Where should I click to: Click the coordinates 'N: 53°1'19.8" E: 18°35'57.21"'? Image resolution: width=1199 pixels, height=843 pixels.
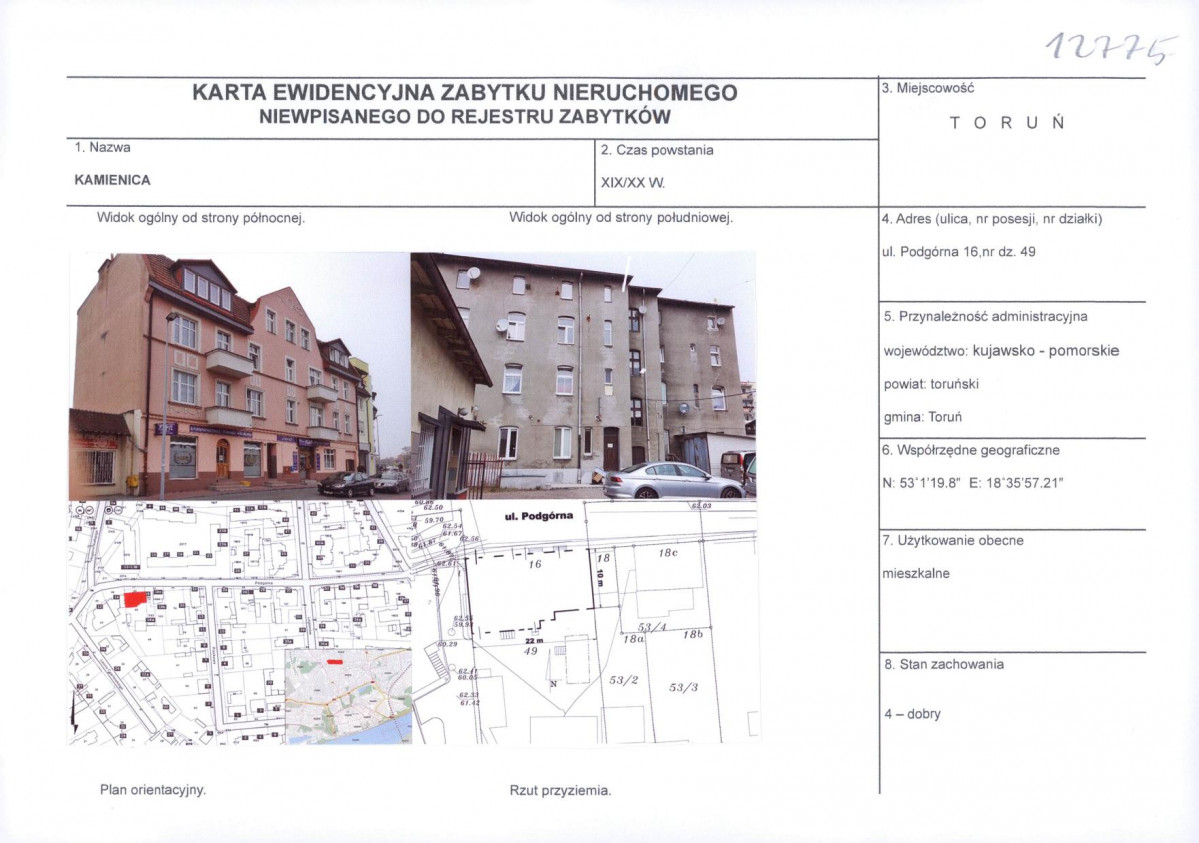973,483
